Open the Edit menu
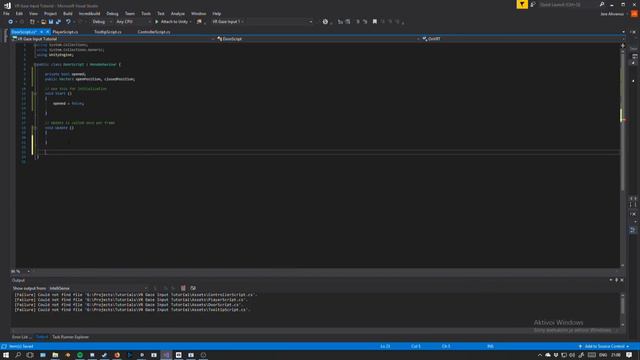Screen dimensions: 640x360 click(19, 13)
